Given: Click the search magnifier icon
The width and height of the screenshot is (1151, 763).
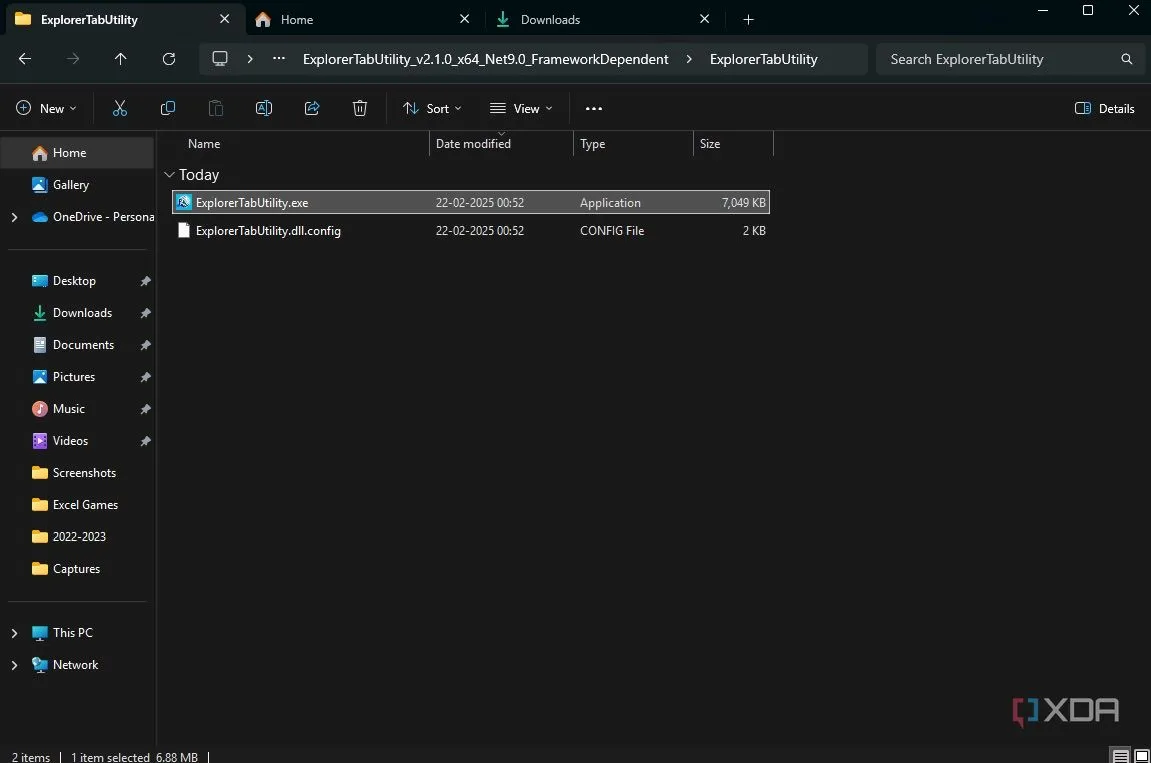Looking at the screenshot, I should tap(1127, 59).
